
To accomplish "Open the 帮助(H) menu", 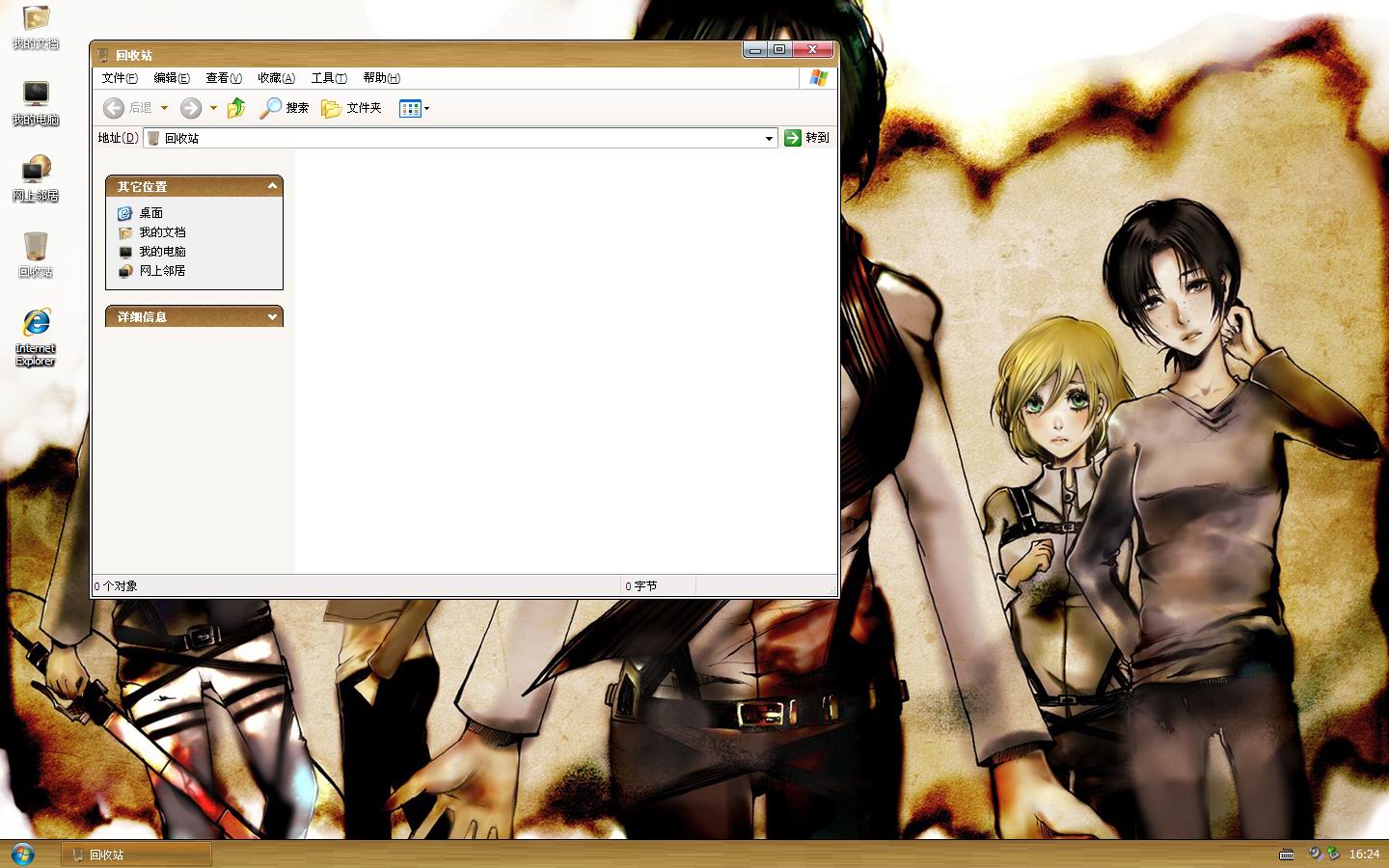I will (x=381, y=78).
